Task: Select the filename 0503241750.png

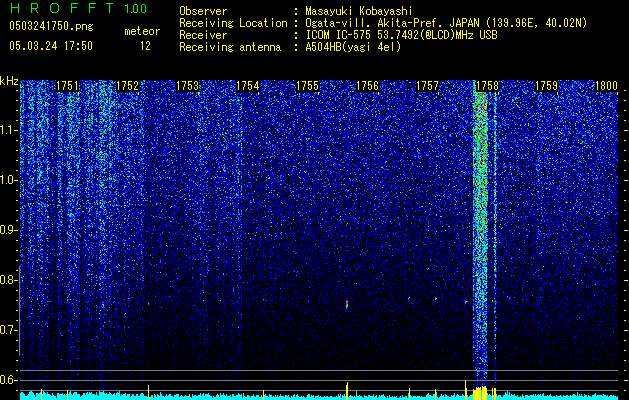Action: (x=51, y=26)
